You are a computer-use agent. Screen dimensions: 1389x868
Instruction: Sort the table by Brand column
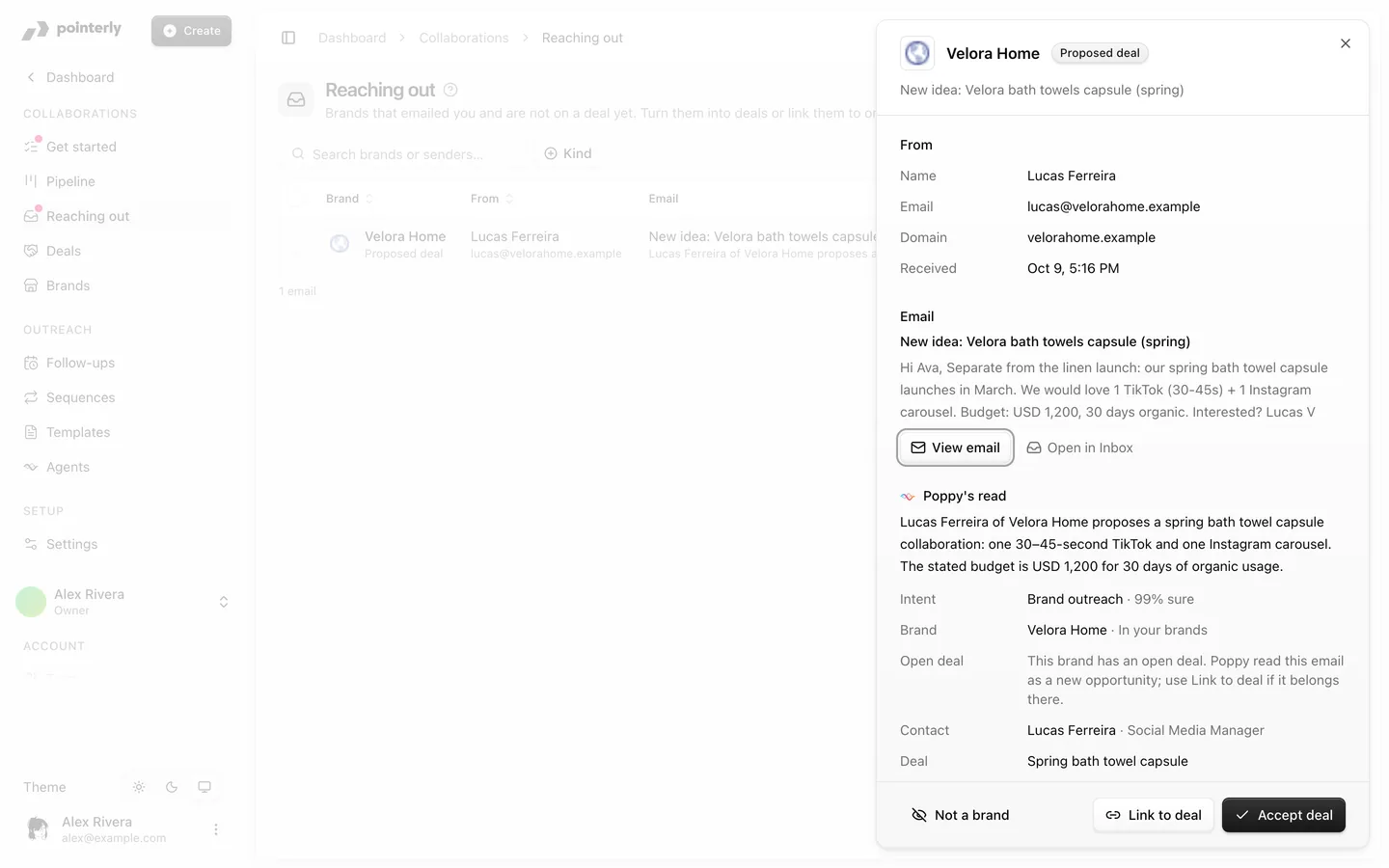click(349, 199)
